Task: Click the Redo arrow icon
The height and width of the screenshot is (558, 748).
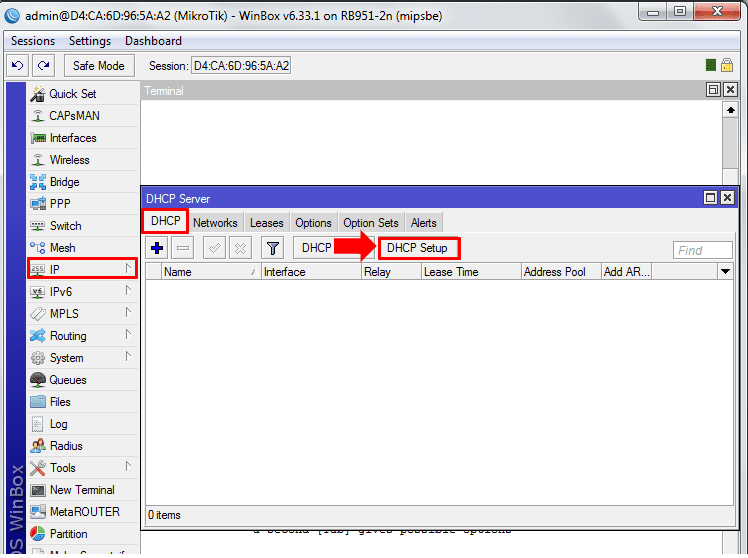Action: [43, 65]
